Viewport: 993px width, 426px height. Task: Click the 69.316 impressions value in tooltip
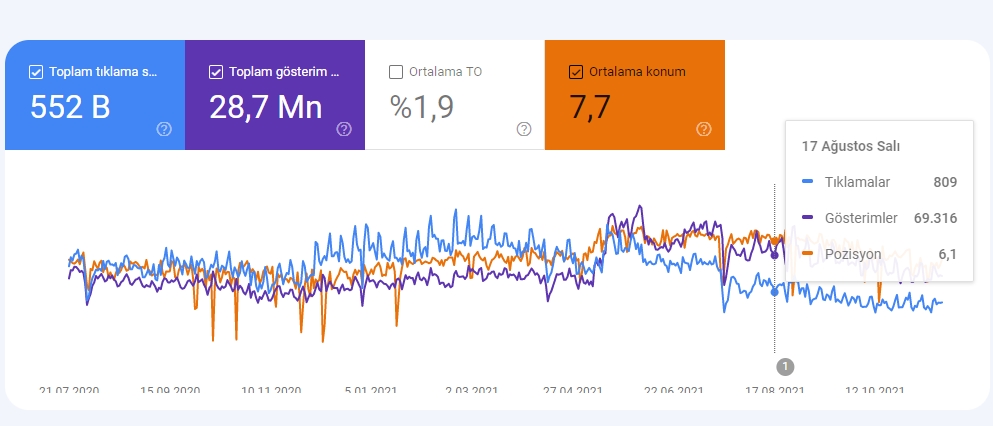point(935,218)
